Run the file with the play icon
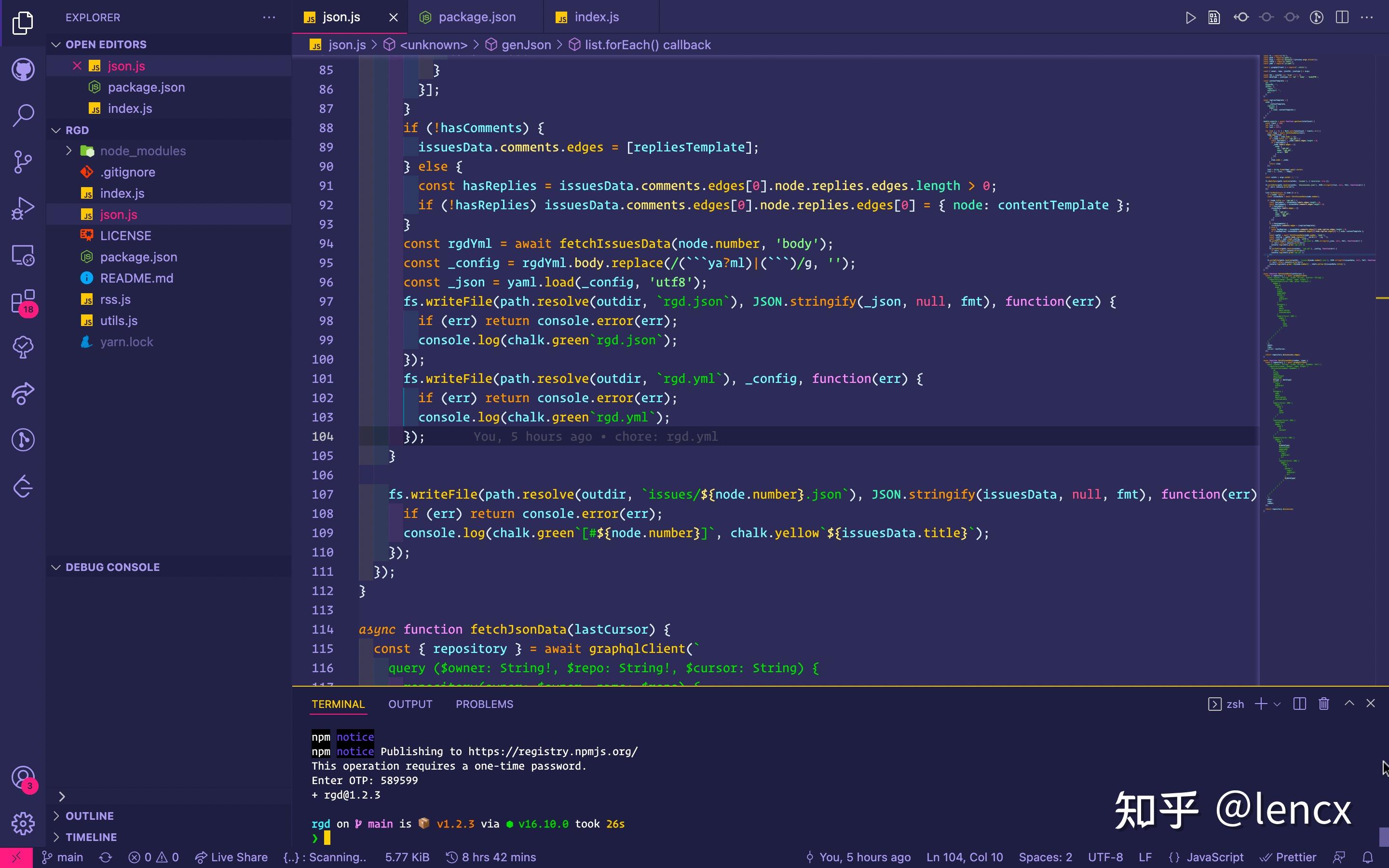This screenshot has height=868, width=1389. pos(1190,17)
